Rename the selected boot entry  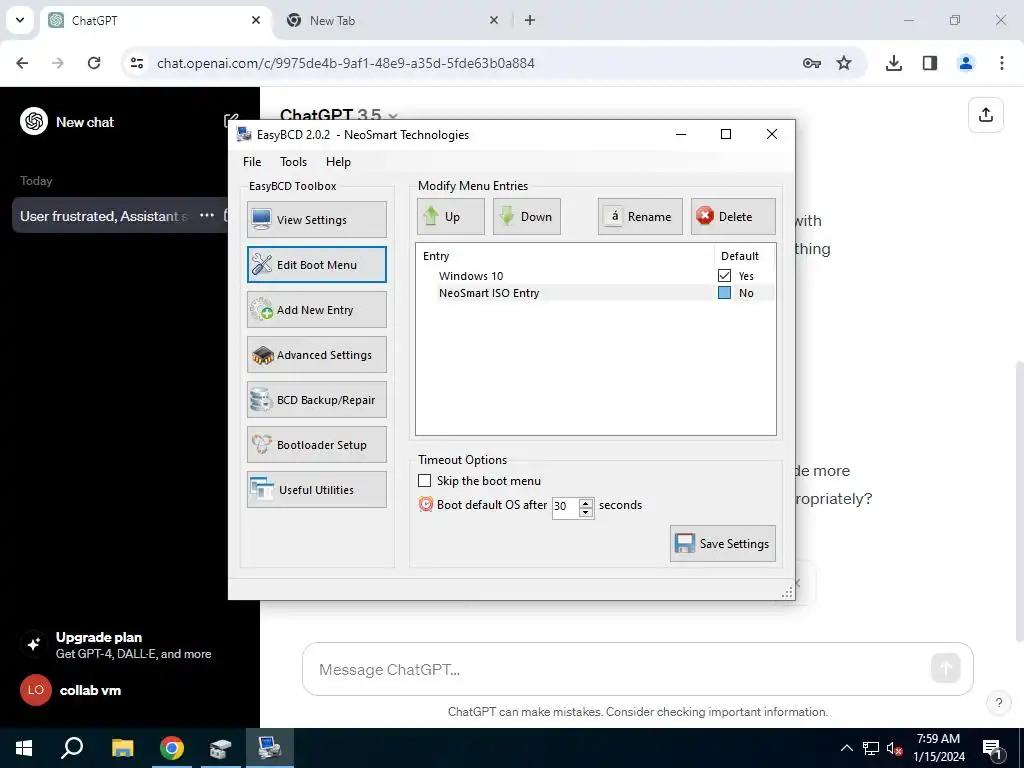click(640, 216)
